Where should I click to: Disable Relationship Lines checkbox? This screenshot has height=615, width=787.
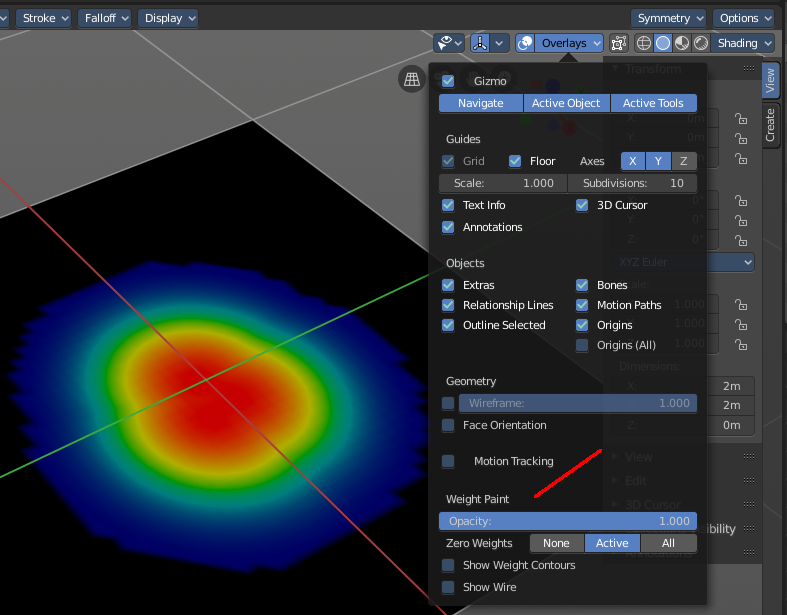click(x=448, y=305)
